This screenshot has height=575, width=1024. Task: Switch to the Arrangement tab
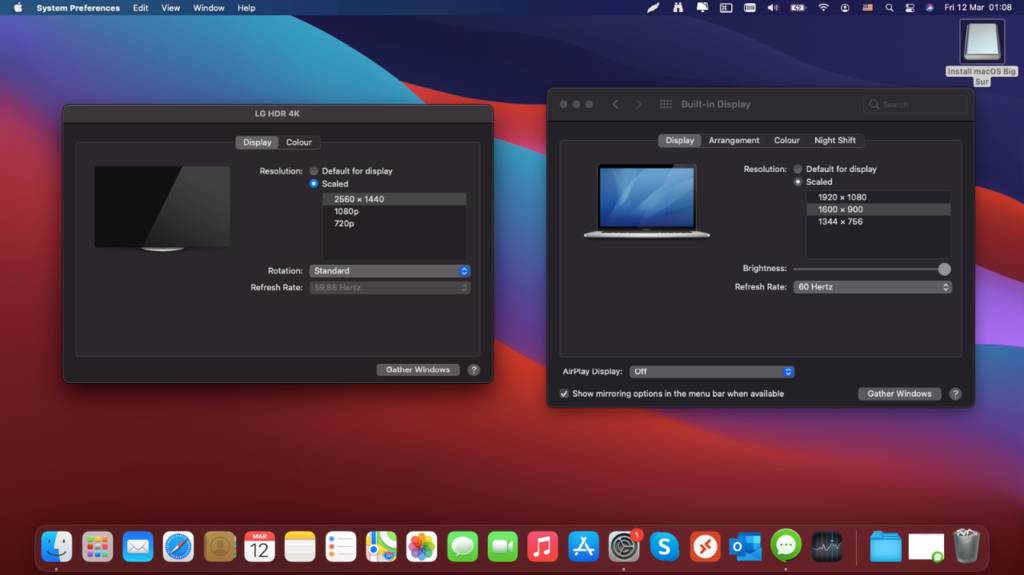pyautogui.click(x=734, y=141)
